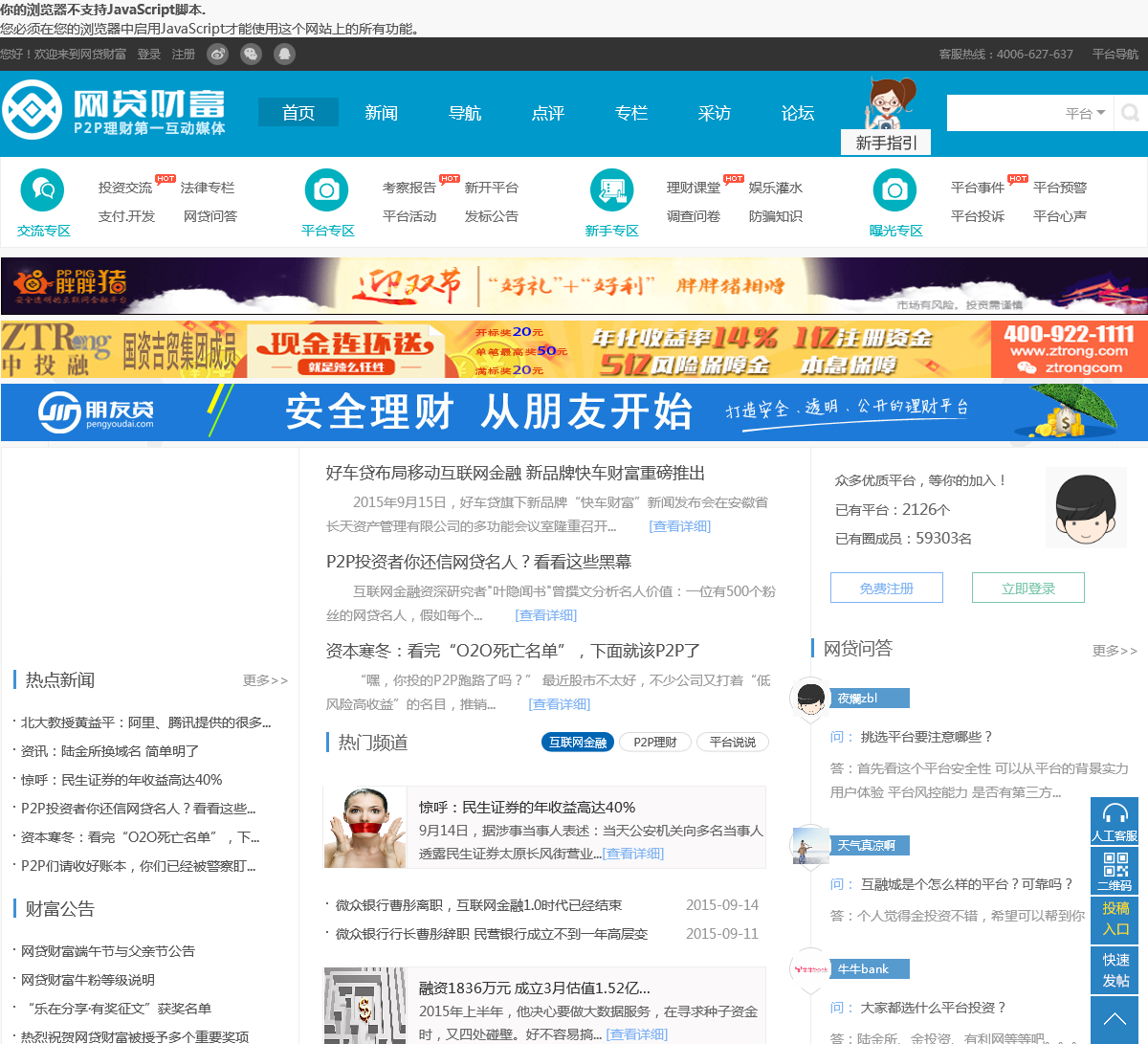
Task: Click the maze article thumbnail
Action: click(364, 1006)
